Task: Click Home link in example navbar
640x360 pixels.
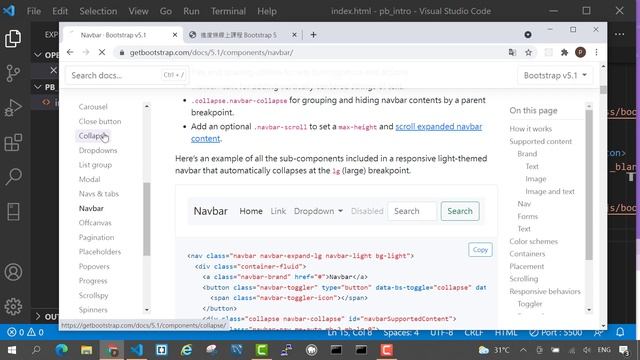Action: [251, 211]
